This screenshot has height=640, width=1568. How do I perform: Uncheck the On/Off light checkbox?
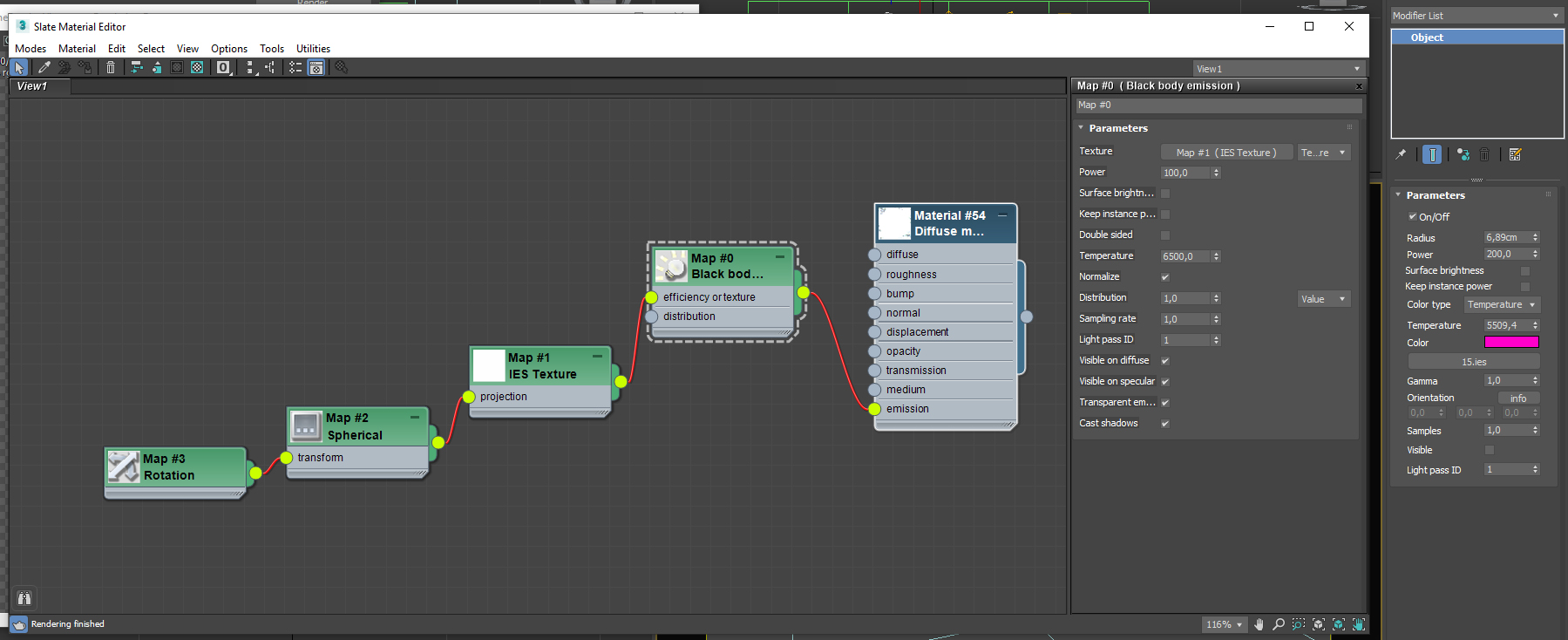1413,216
